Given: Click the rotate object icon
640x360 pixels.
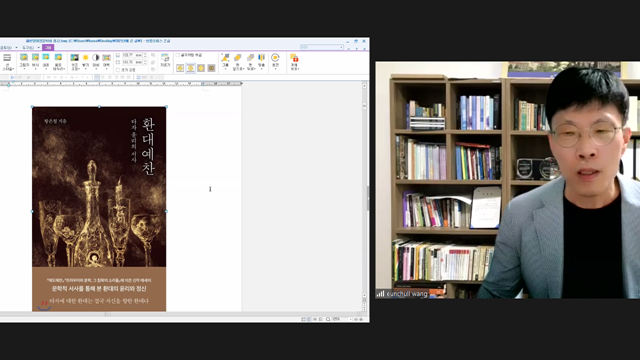Looking at the screenshot, I should 276,58.
